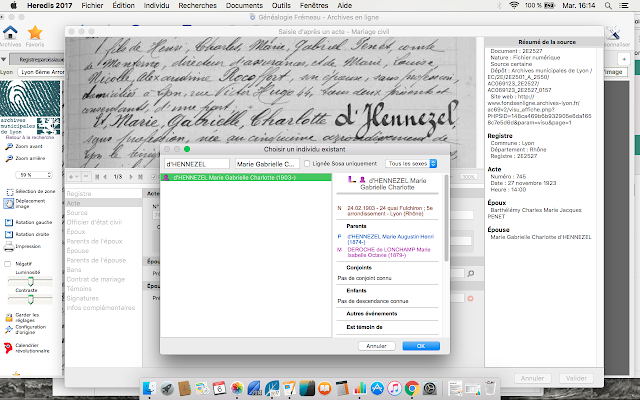Open Documents menu
The width and height of the screenshot is (640, 400).
click(244, 6)
